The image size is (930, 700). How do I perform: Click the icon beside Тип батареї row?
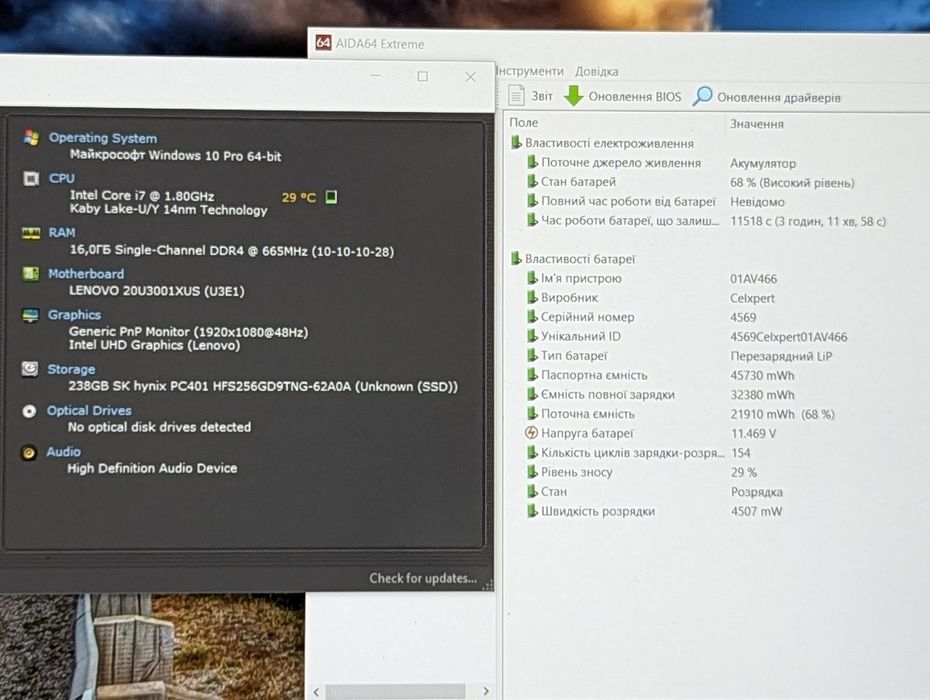532,355
